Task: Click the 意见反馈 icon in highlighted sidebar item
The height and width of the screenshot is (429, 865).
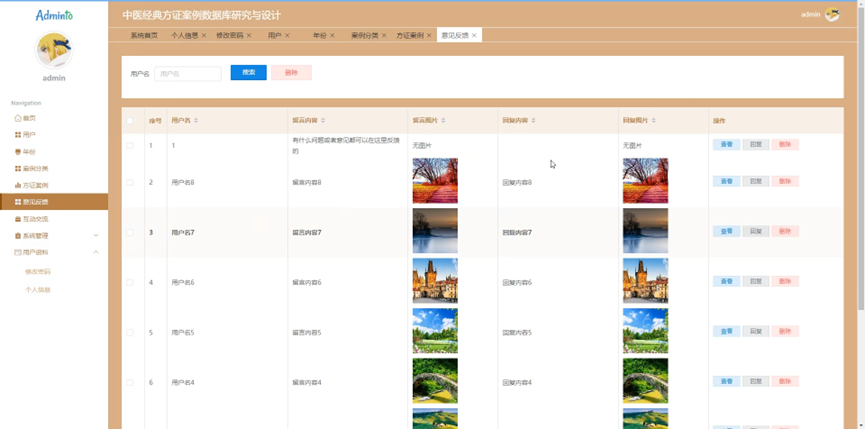Action: [18, 202]
